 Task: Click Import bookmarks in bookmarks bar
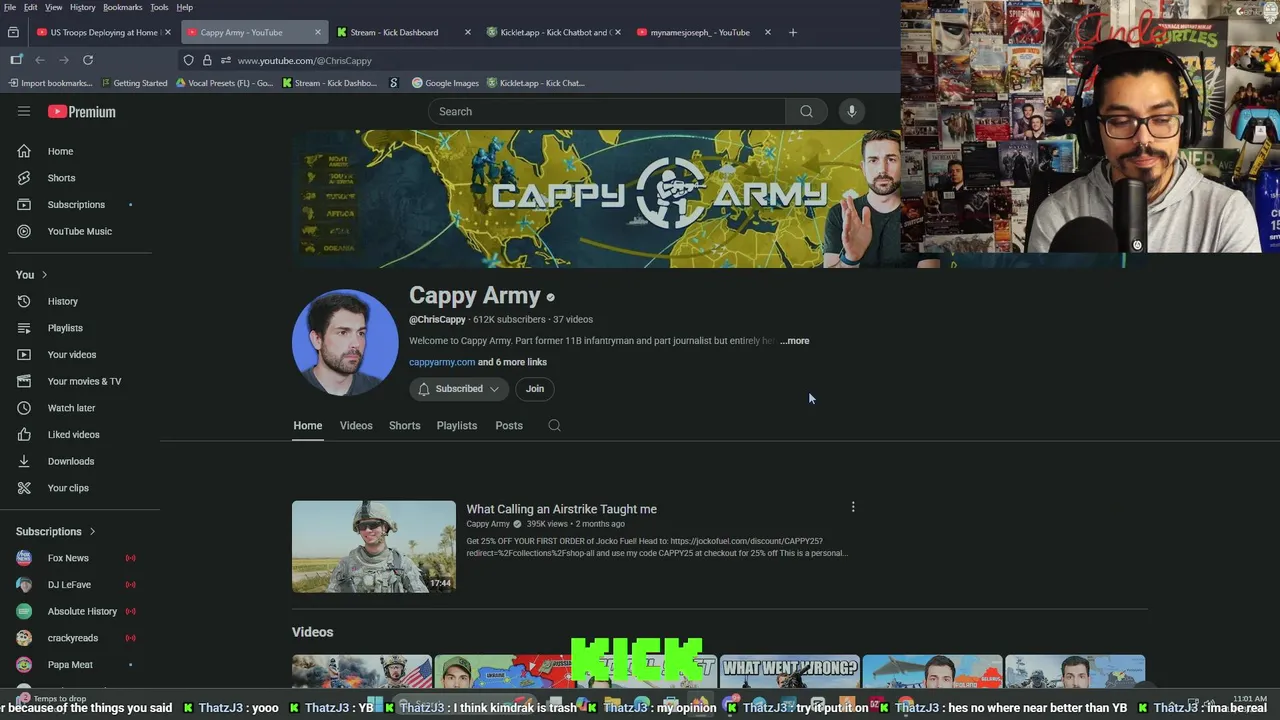(x=50, y=83)
